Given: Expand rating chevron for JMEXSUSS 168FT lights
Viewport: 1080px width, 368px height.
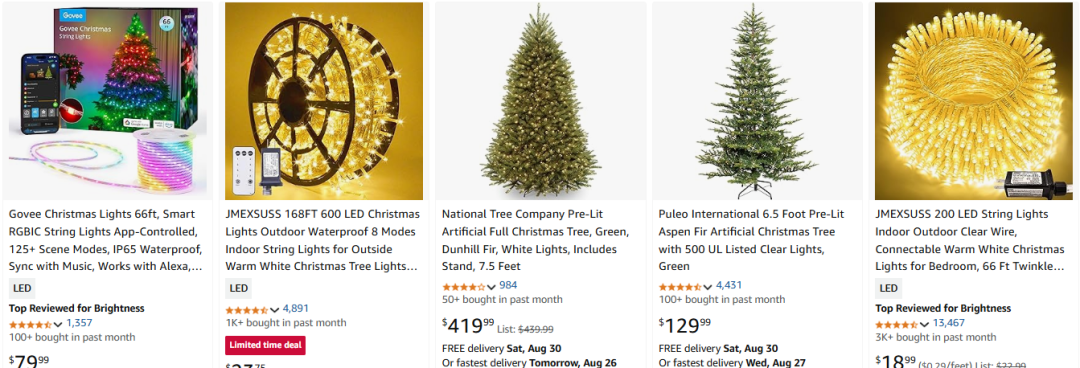Looking at the screenshot, I should 274,310.
